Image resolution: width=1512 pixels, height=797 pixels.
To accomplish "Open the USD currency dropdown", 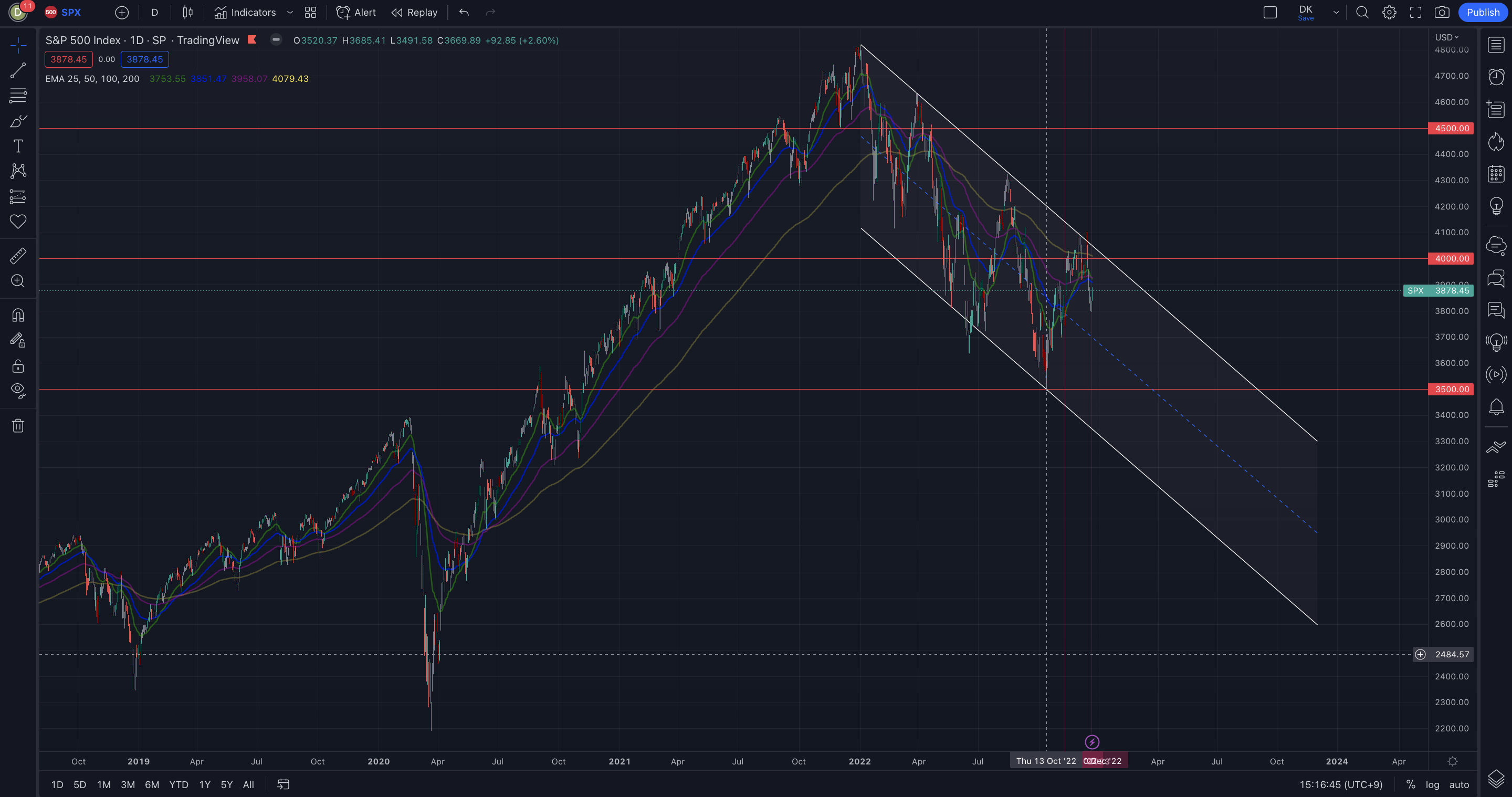I will coord(1447,37).
